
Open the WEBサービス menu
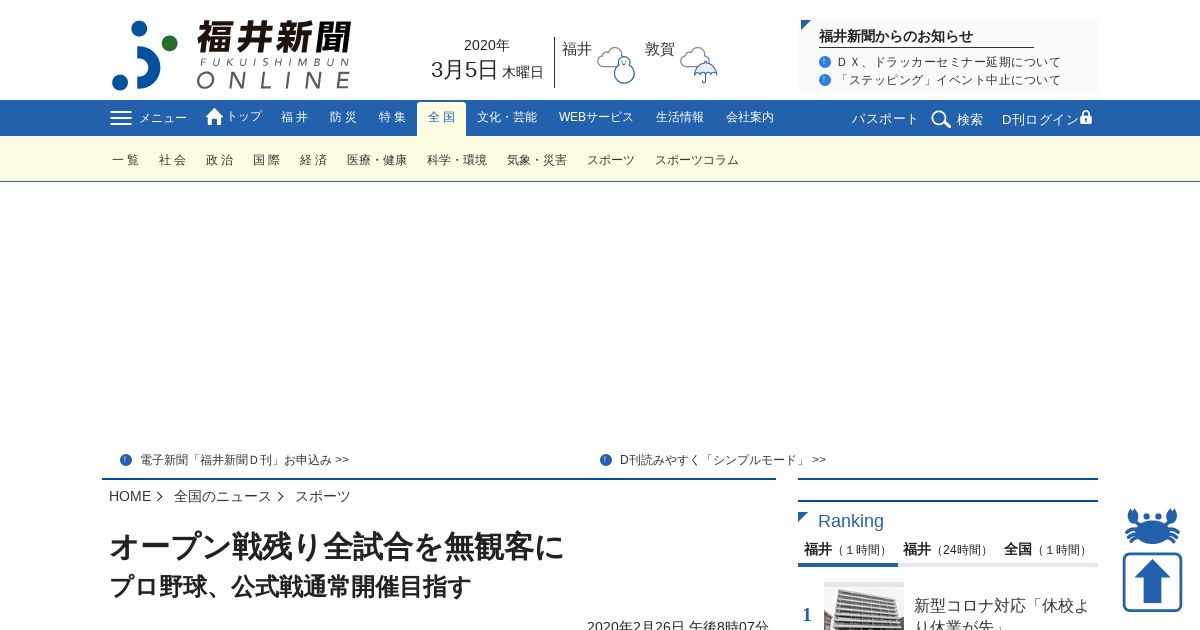(x=596, y=118)
